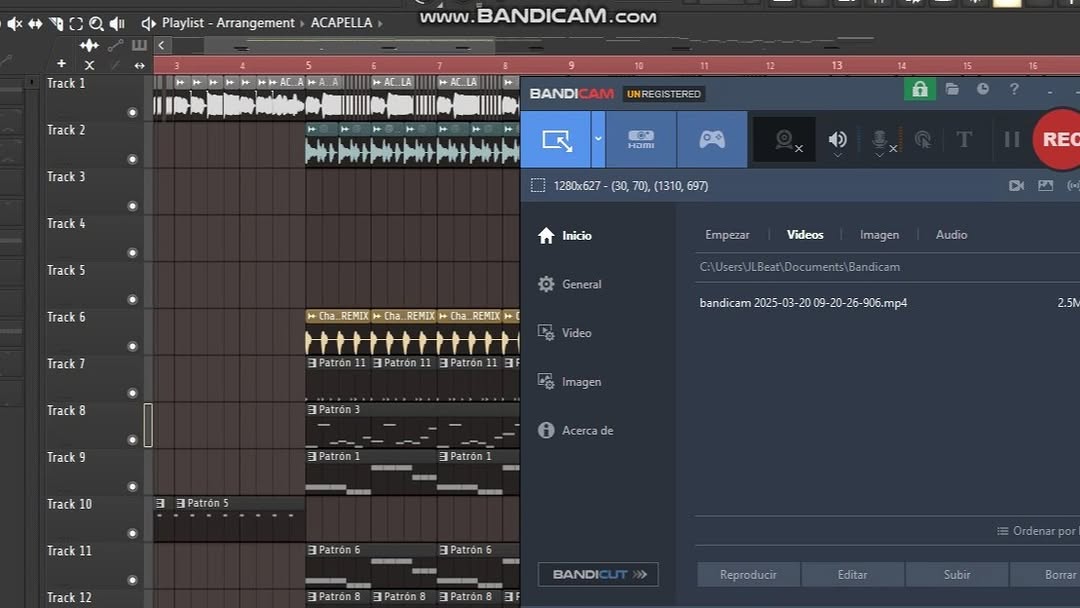1080x608 pixels.
Task: Click the pause recording icon
Action: coord(1011,140)
